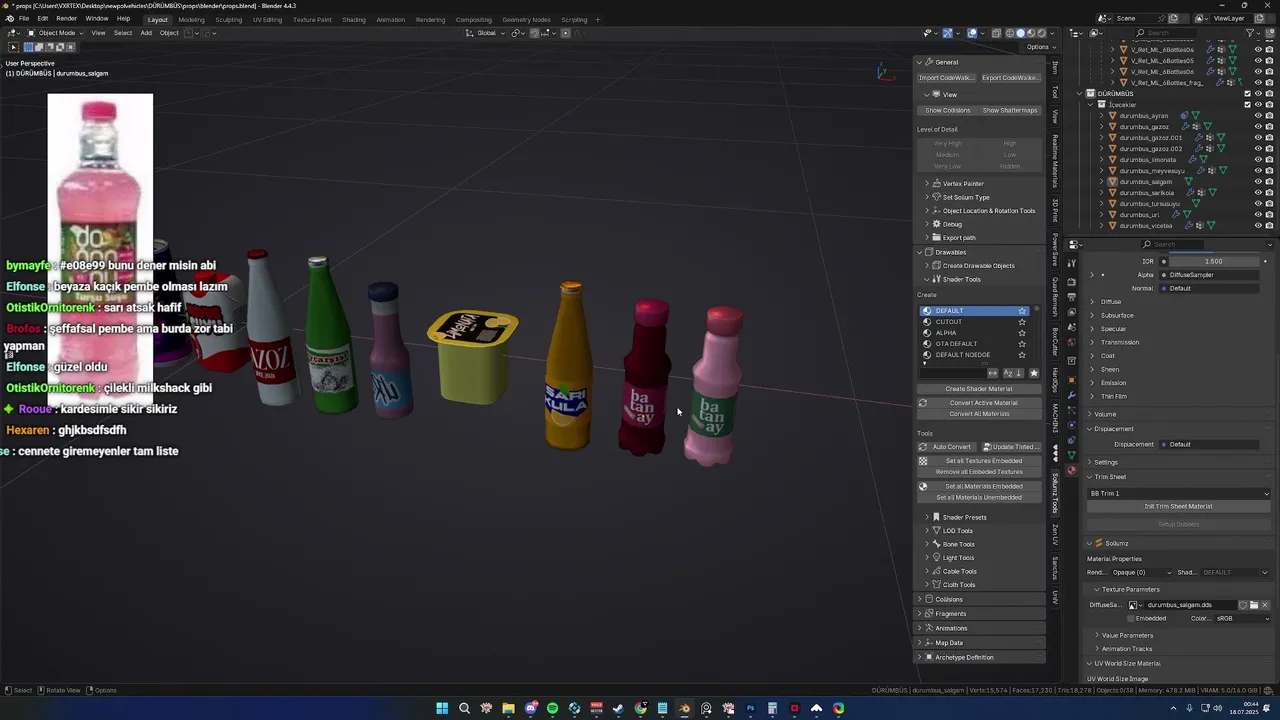Switch to wireframe viewport shading

coord(1010,33)
